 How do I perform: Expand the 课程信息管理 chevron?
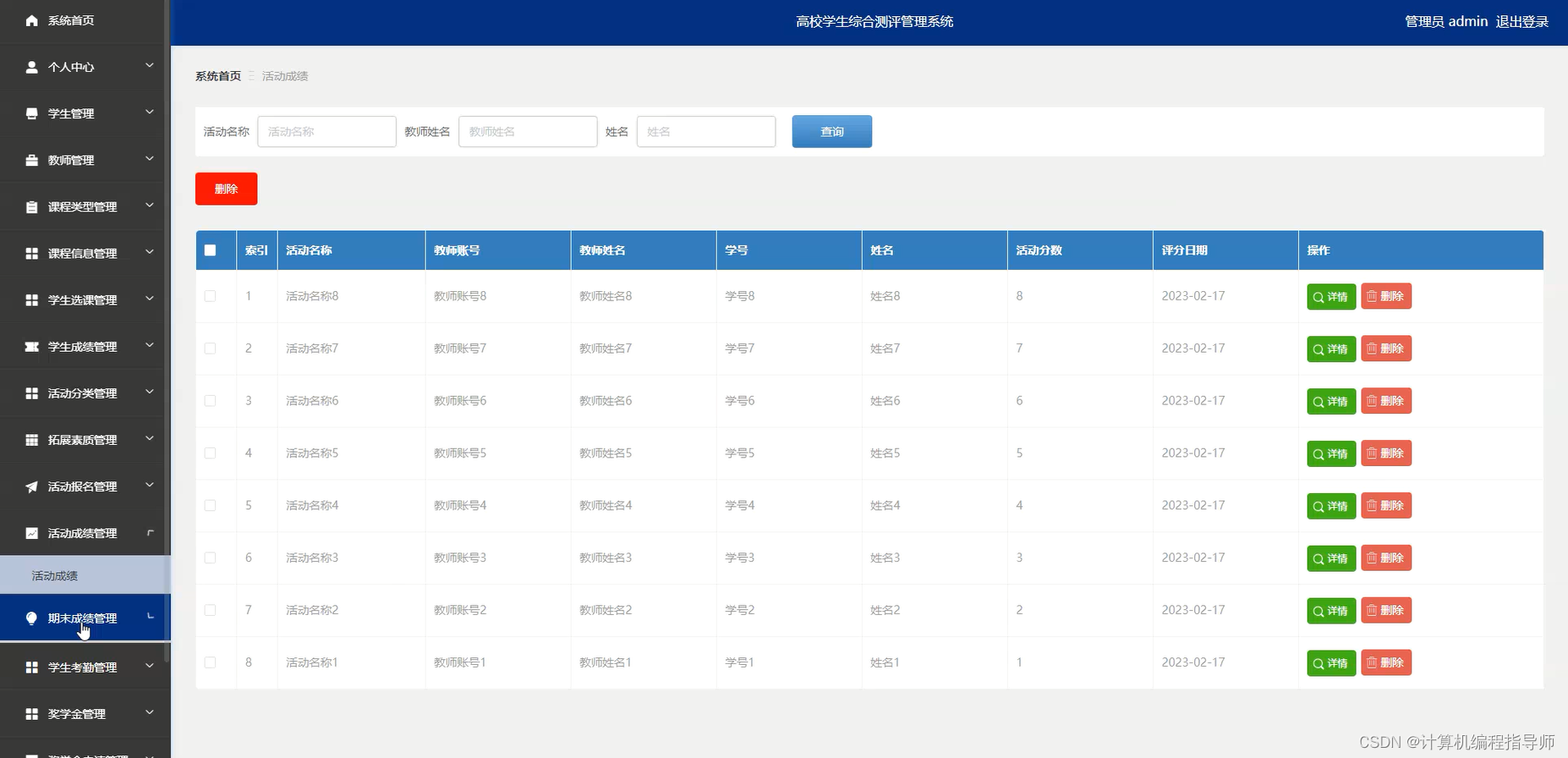click(150, 251)
